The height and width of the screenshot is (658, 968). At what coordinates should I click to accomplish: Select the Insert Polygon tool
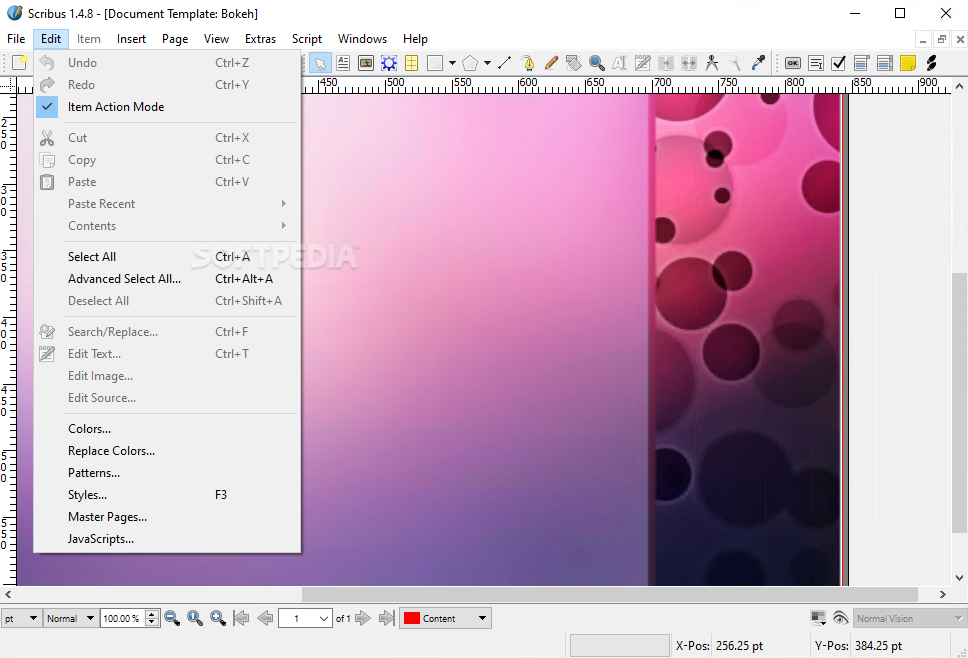pyautogui.click(x=470, y=63)
